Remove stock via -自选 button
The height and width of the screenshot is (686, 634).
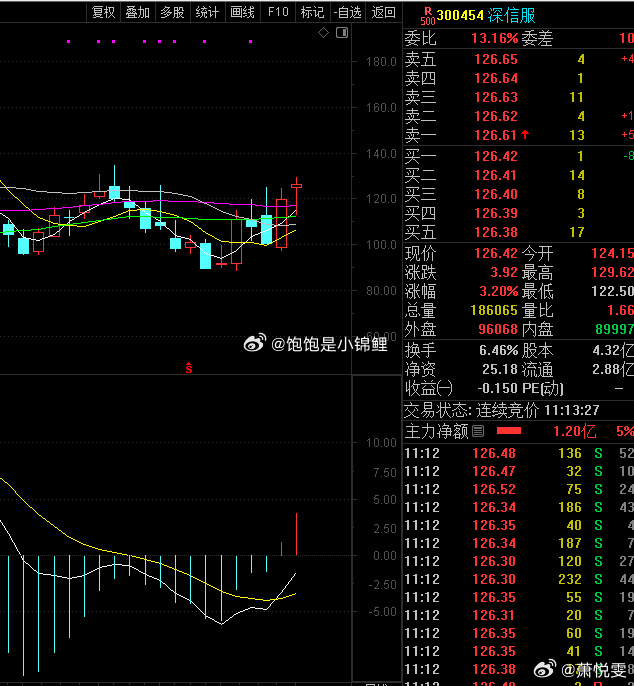pos(347,12)
